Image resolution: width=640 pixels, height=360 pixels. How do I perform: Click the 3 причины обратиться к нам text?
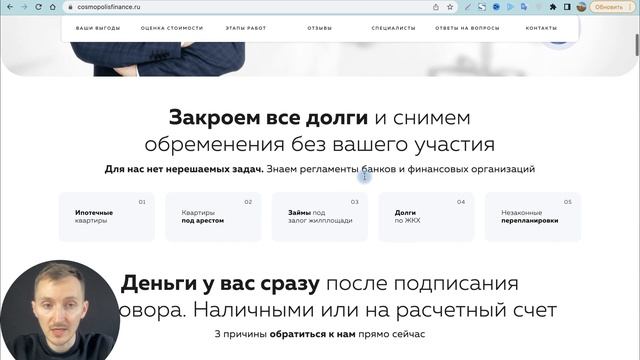[x=320, y=334]
